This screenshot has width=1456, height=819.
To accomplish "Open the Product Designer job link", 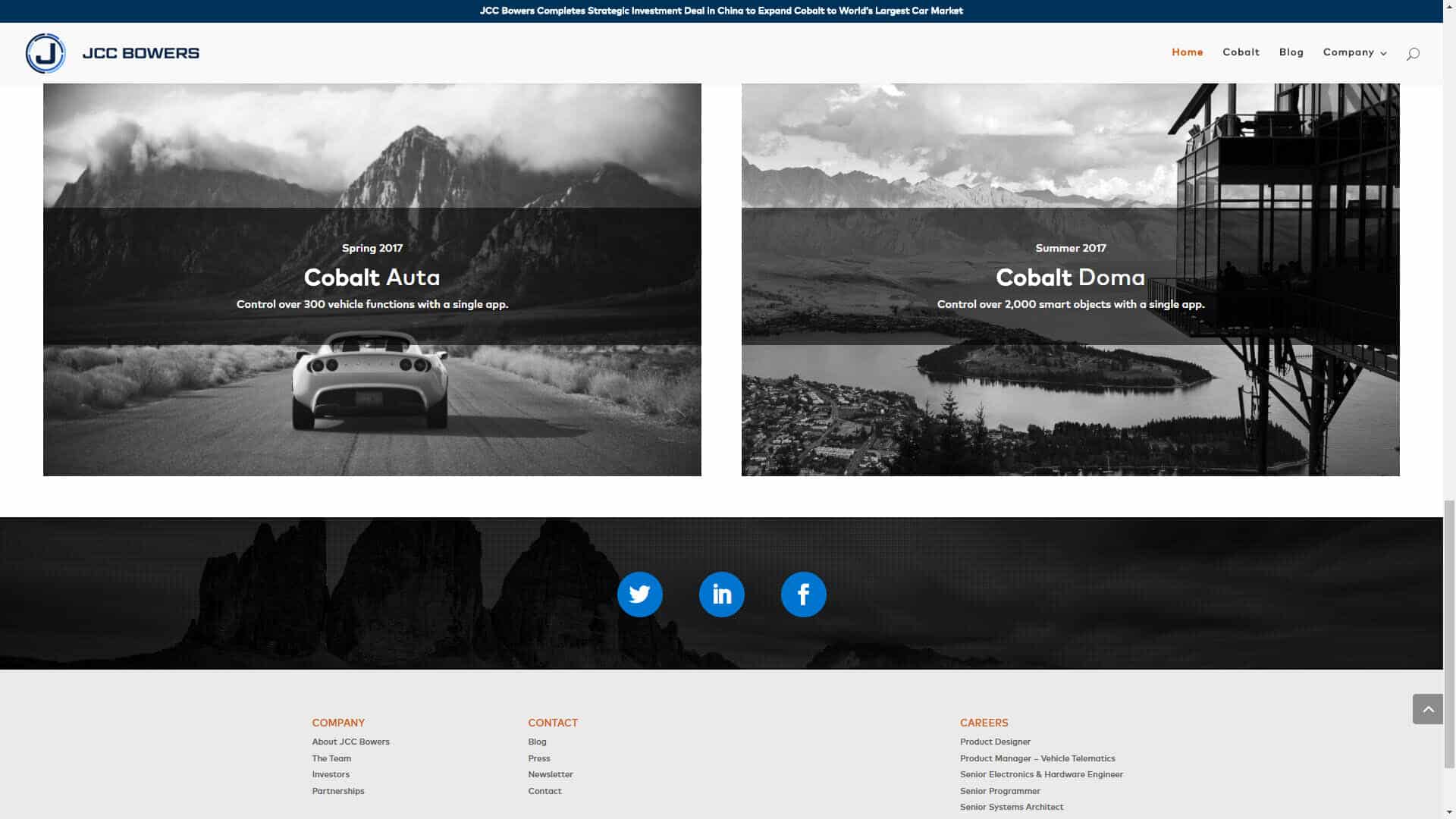I will coord(995,742).
